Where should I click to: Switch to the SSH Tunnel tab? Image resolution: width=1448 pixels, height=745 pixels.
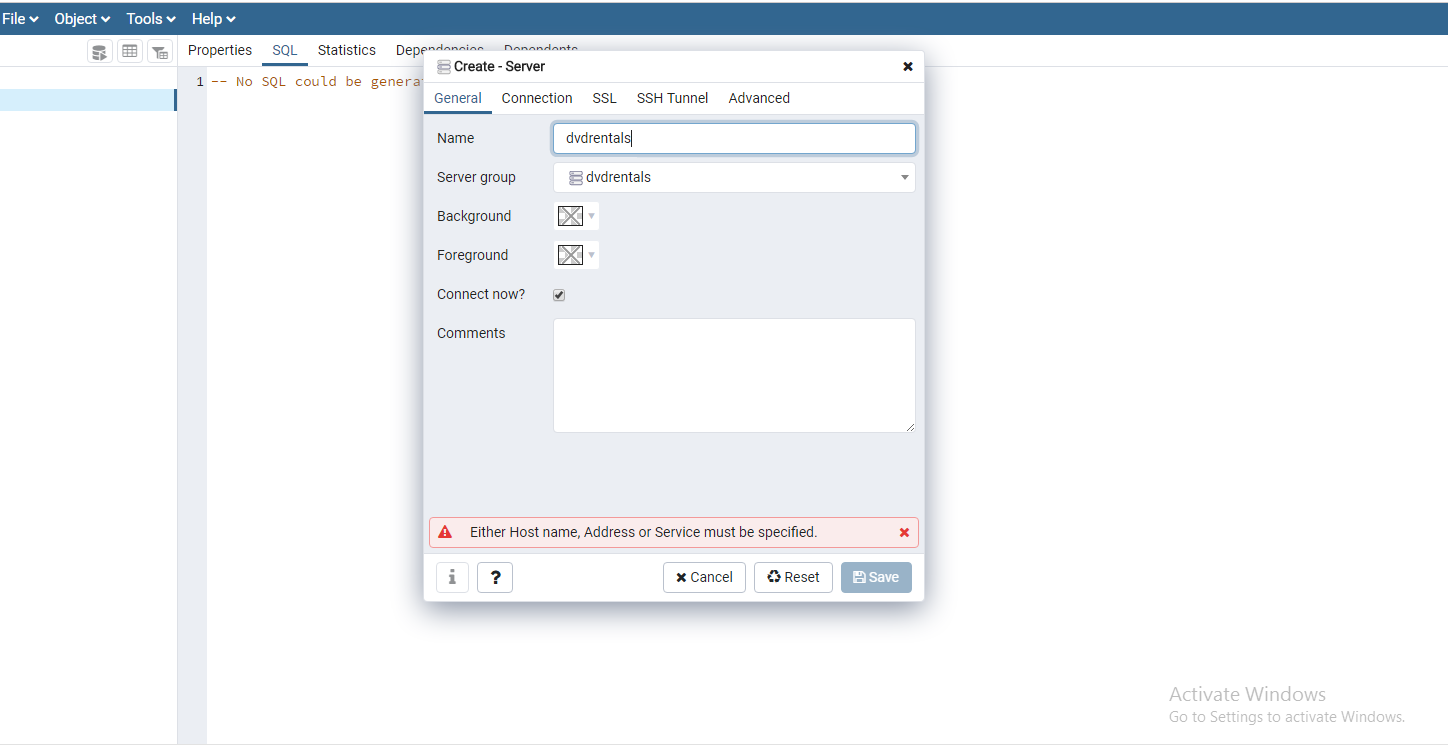[672, 98]
